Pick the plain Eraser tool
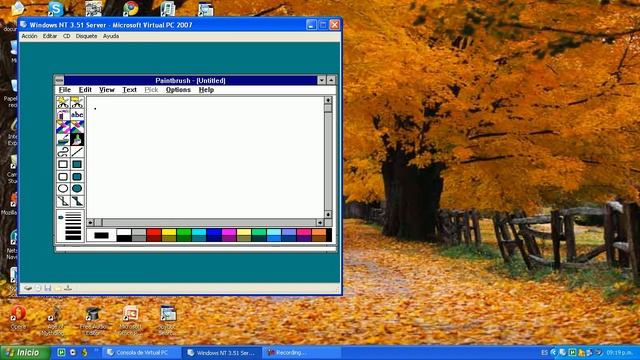 (x=77, y=127)
